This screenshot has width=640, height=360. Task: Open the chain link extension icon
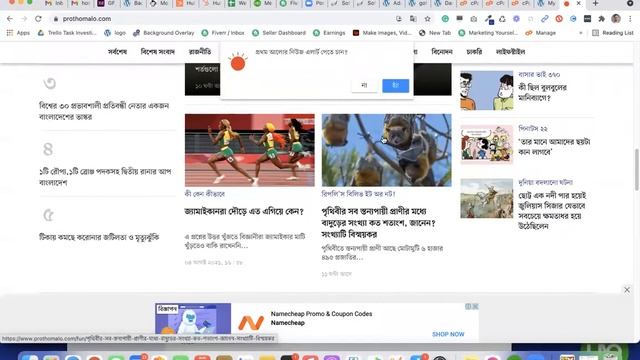pos(544,19)
